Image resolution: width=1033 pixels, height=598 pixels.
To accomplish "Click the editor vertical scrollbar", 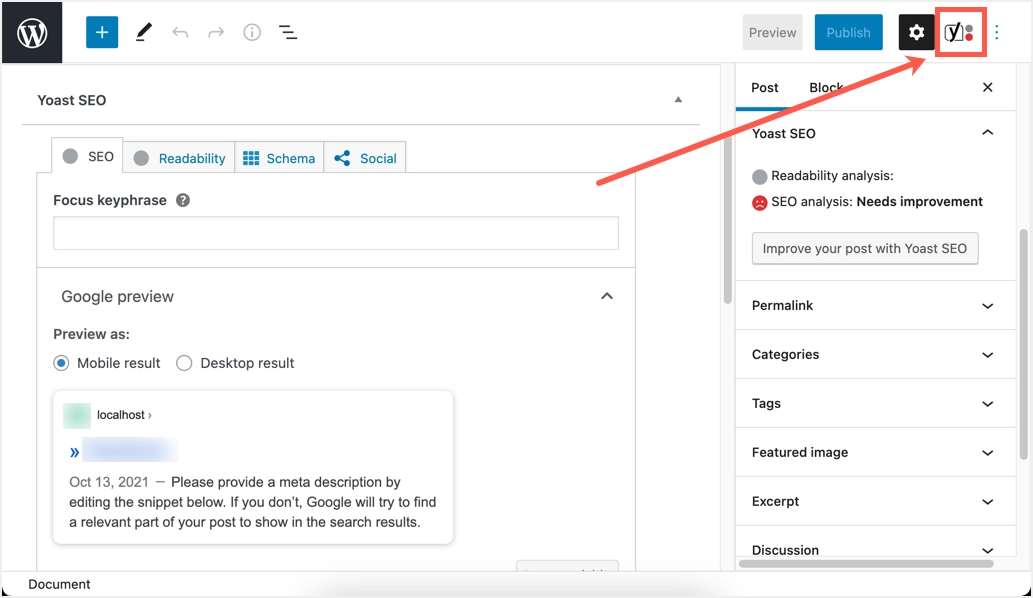I will [727, 221].
